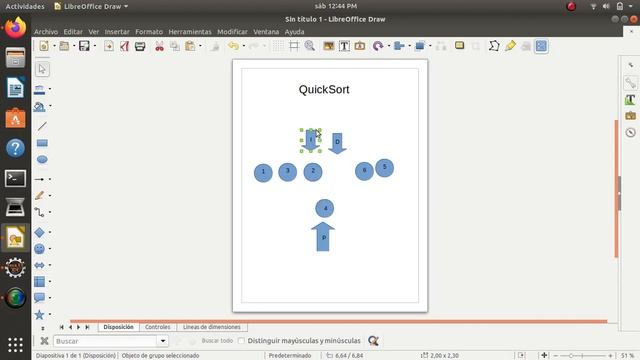Viewport: 640px width, 360px height.
Task: Expand the Save dropdown arrow
Action: tap(95, 46)
